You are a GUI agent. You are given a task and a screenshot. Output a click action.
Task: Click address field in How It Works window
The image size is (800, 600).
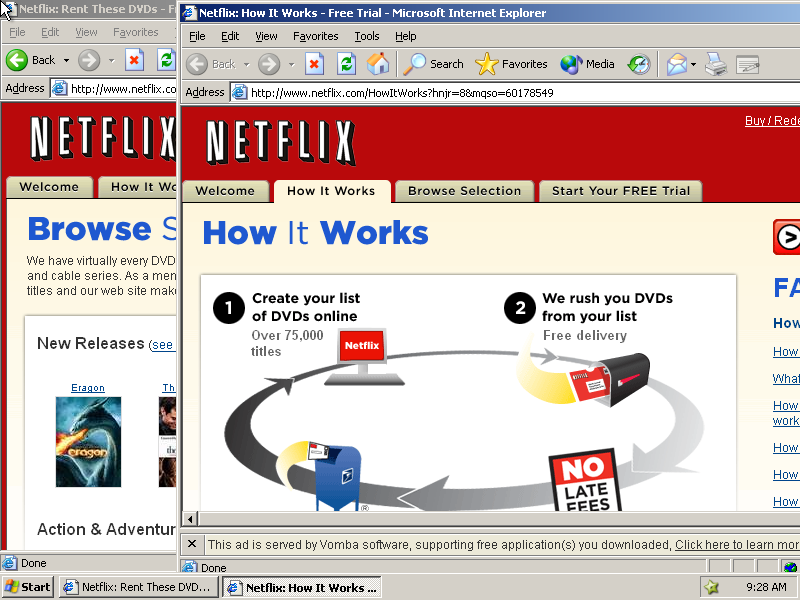(515, 93)
